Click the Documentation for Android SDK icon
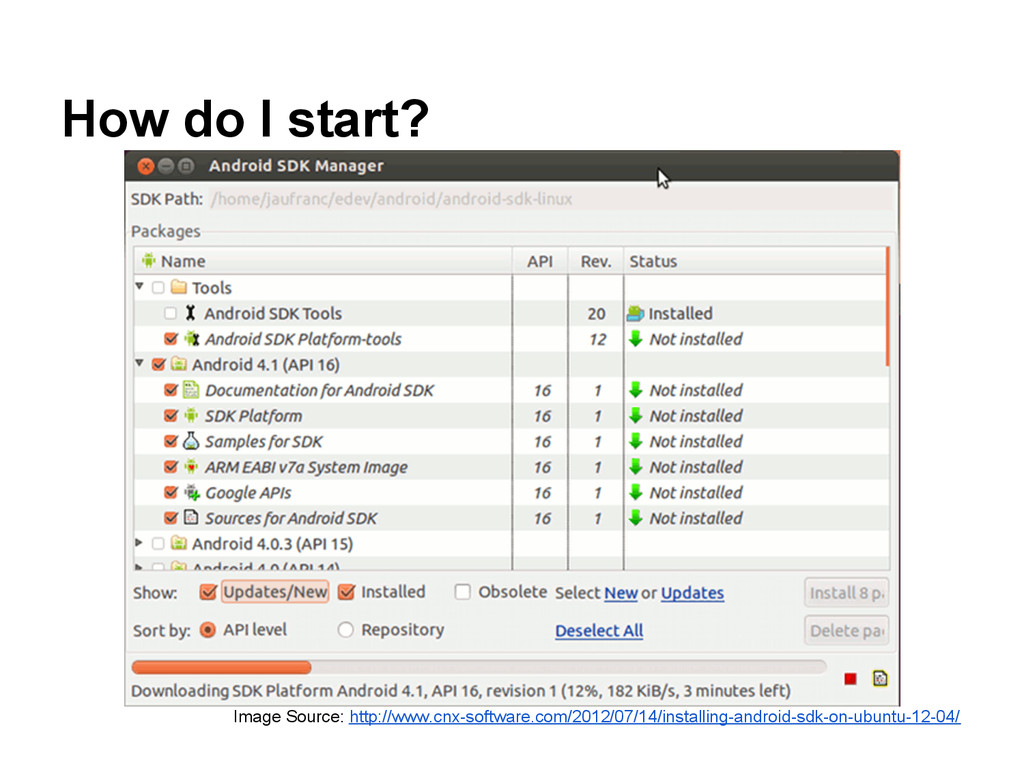The height and width of the screenshot is (768, 1024). [191, 390]
